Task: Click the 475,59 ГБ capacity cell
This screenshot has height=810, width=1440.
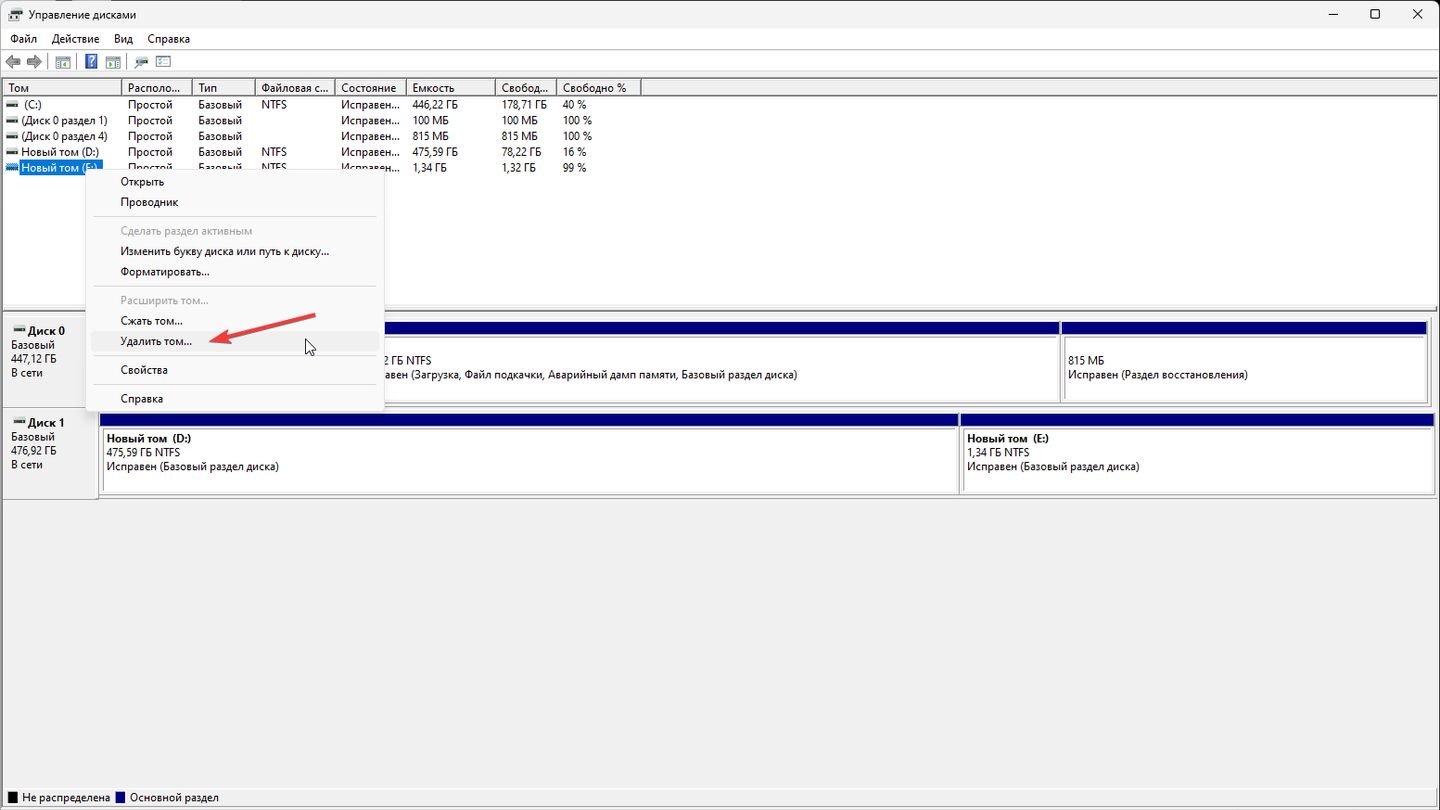Action: coord(436,152)
